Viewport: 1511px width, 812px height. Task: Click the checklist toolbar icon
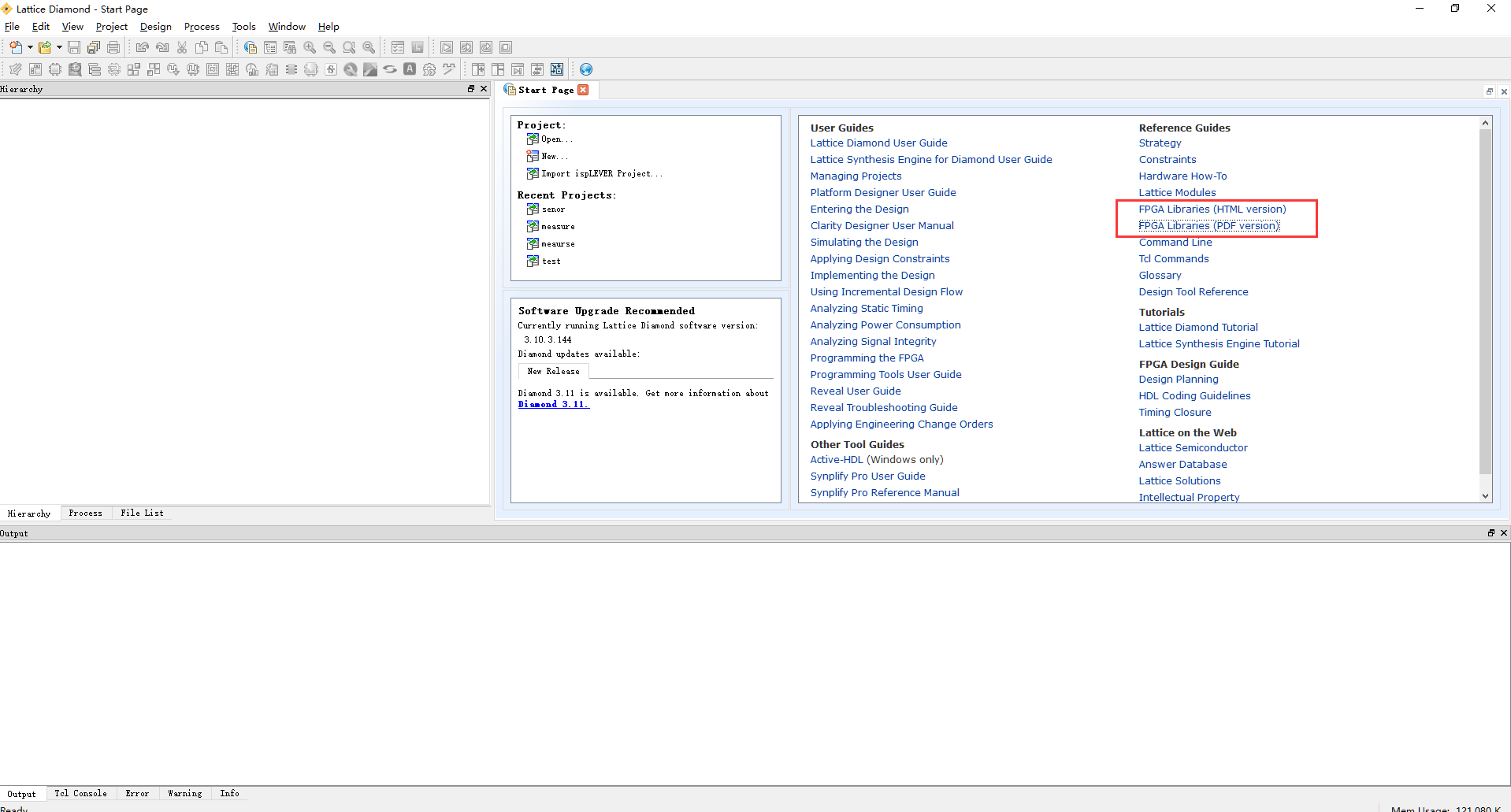pyautogui.click(x=398, y=47)
